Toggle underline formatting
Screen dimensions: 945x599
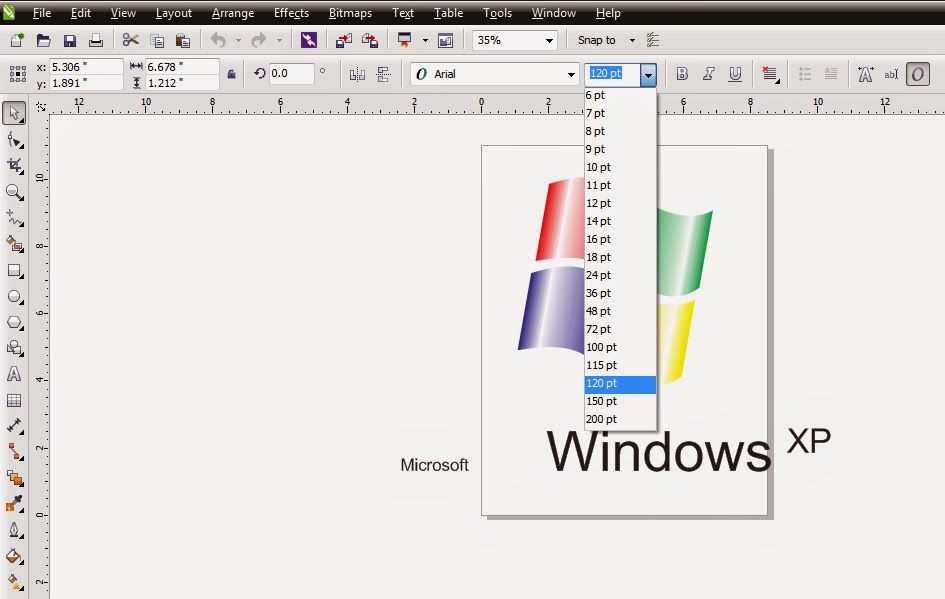737,73
